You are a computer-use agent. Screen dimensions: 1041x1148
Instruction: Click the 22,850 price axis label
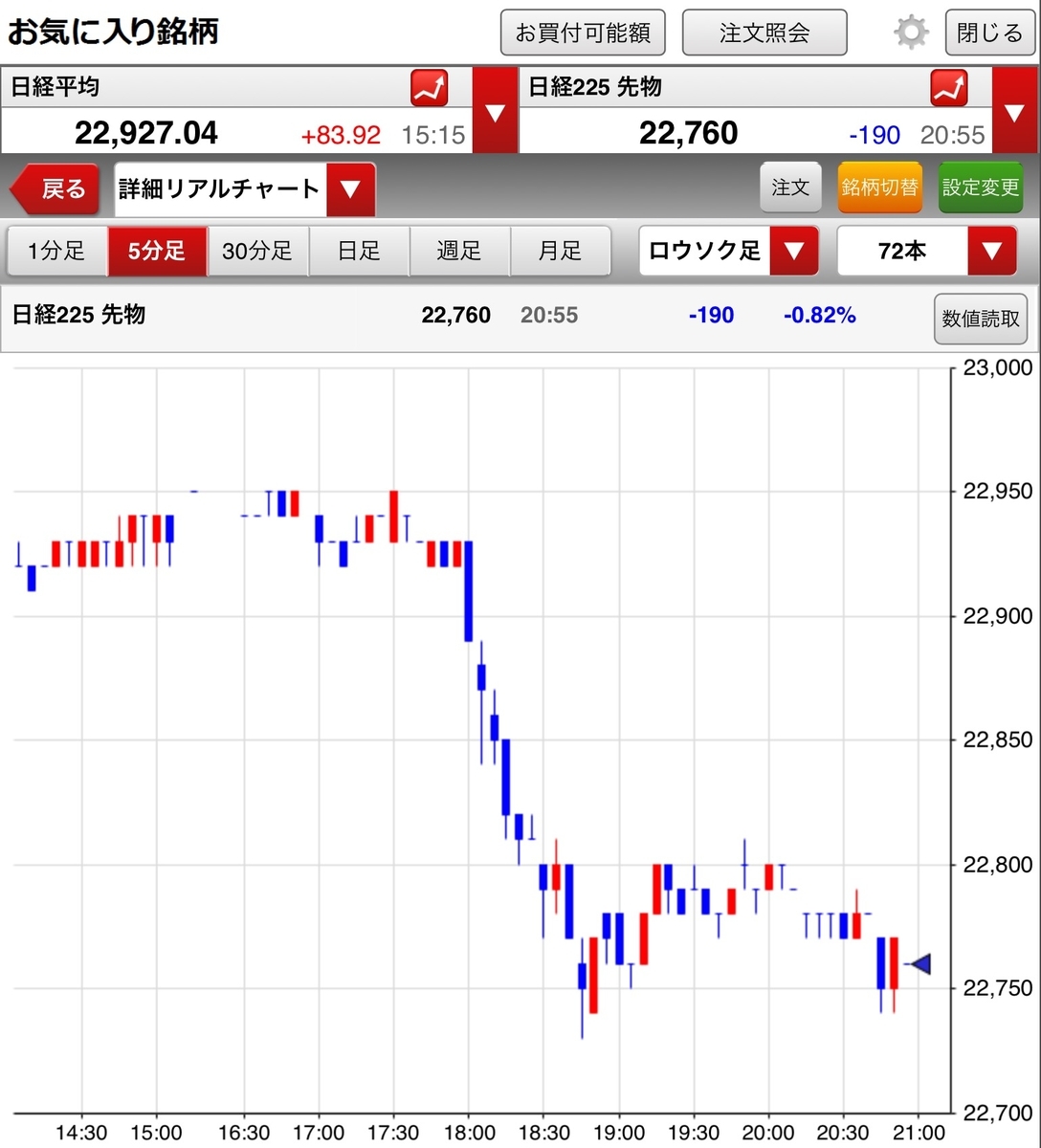[998, 740]
